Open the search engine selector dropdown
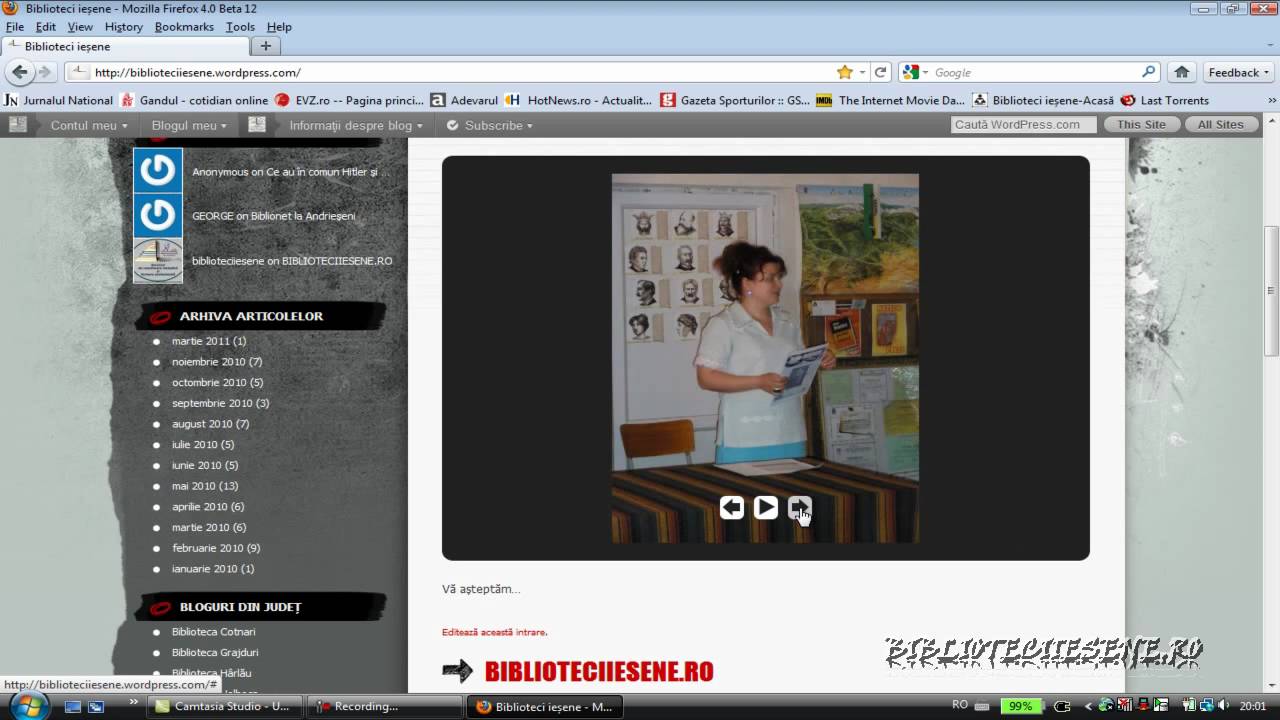Screen dimensions: 1280x720 [x=915, y=72]
